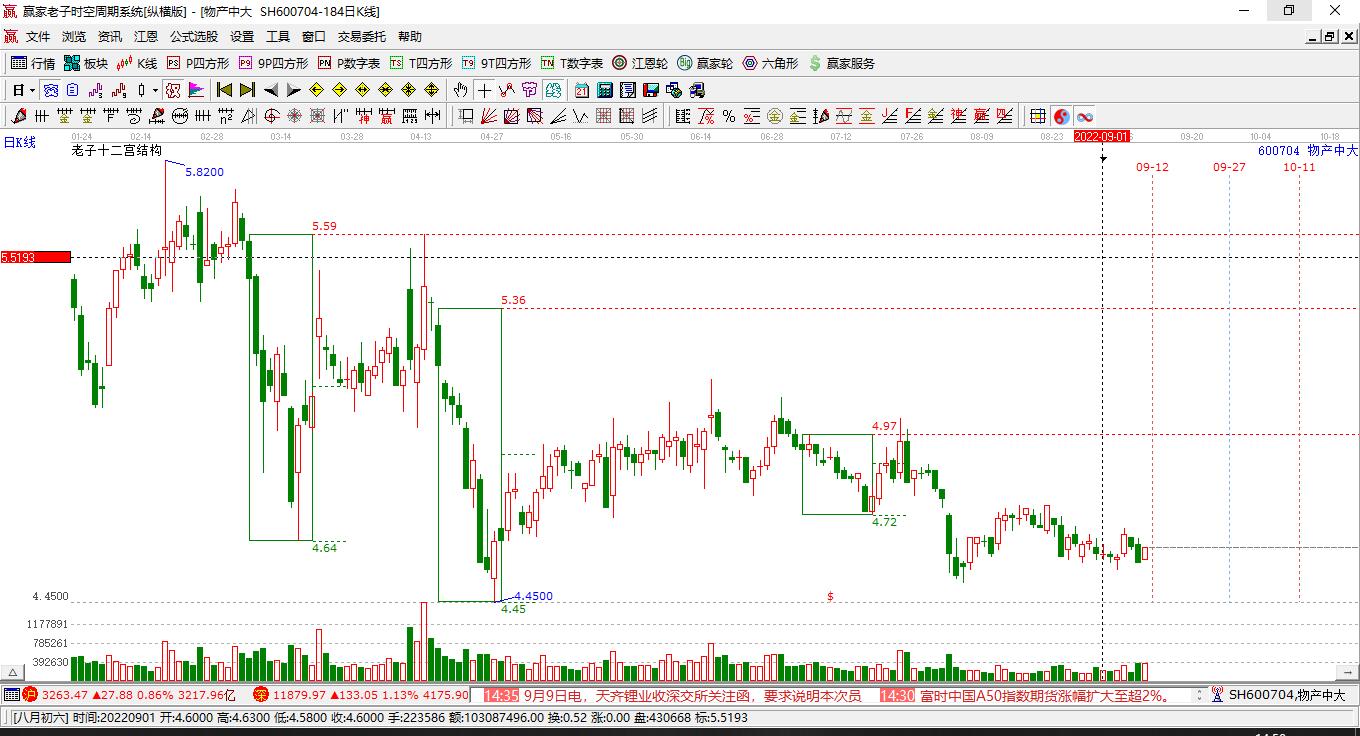Screen dimensions: 1360x736
Task: Open the 交易委托 menu
Action: [x=362, y=37]
